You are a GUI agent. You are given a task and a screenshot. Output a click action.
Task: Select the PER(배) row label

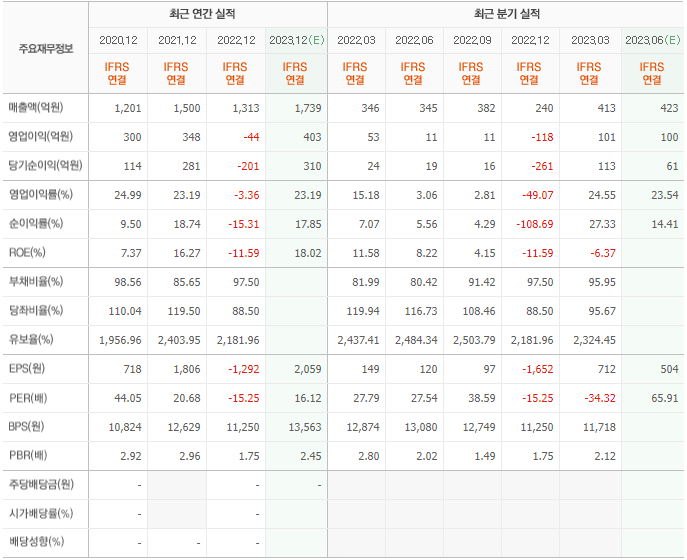[28, 398]
